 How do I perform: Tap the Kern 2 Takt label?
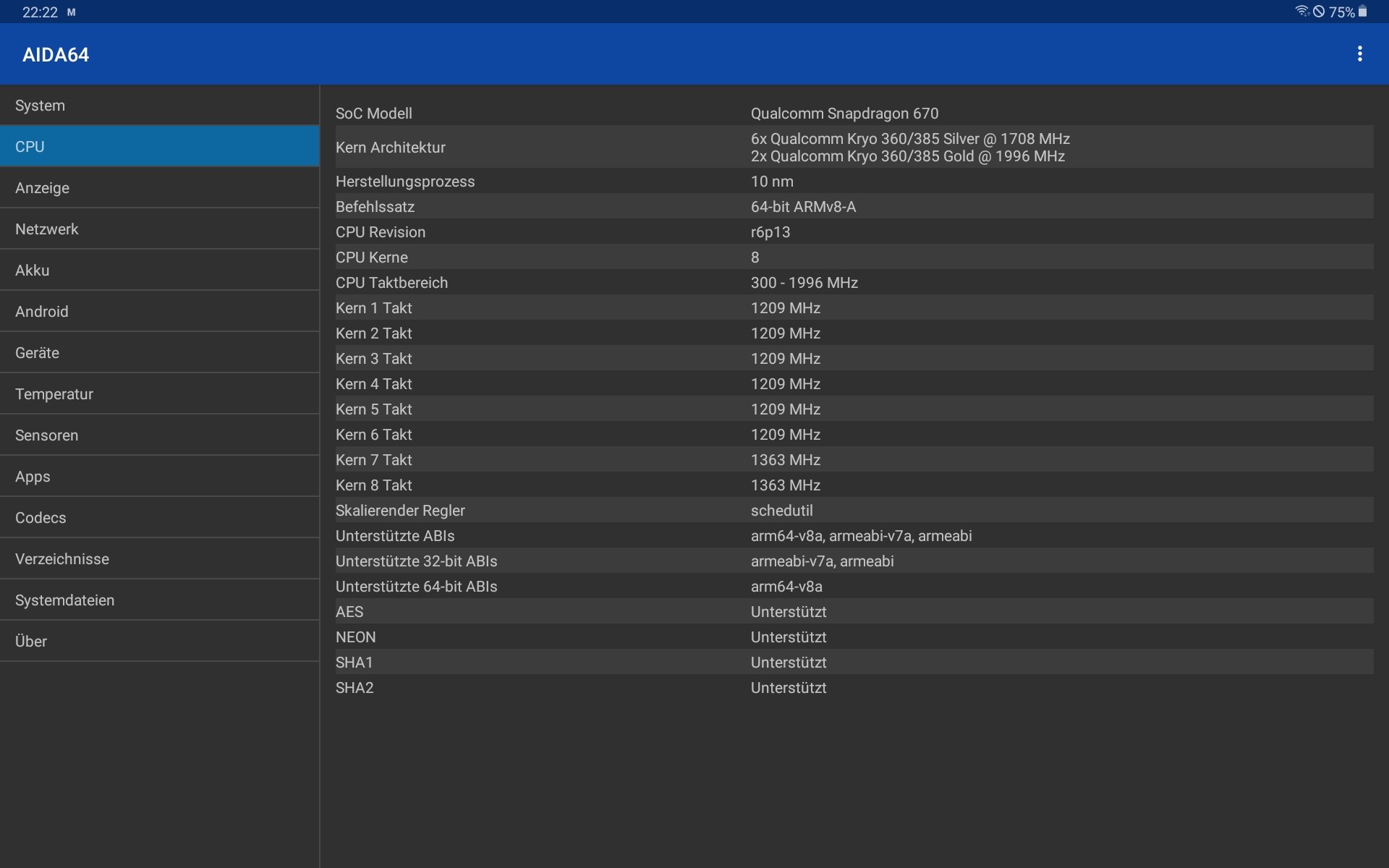tap(373, 333)
